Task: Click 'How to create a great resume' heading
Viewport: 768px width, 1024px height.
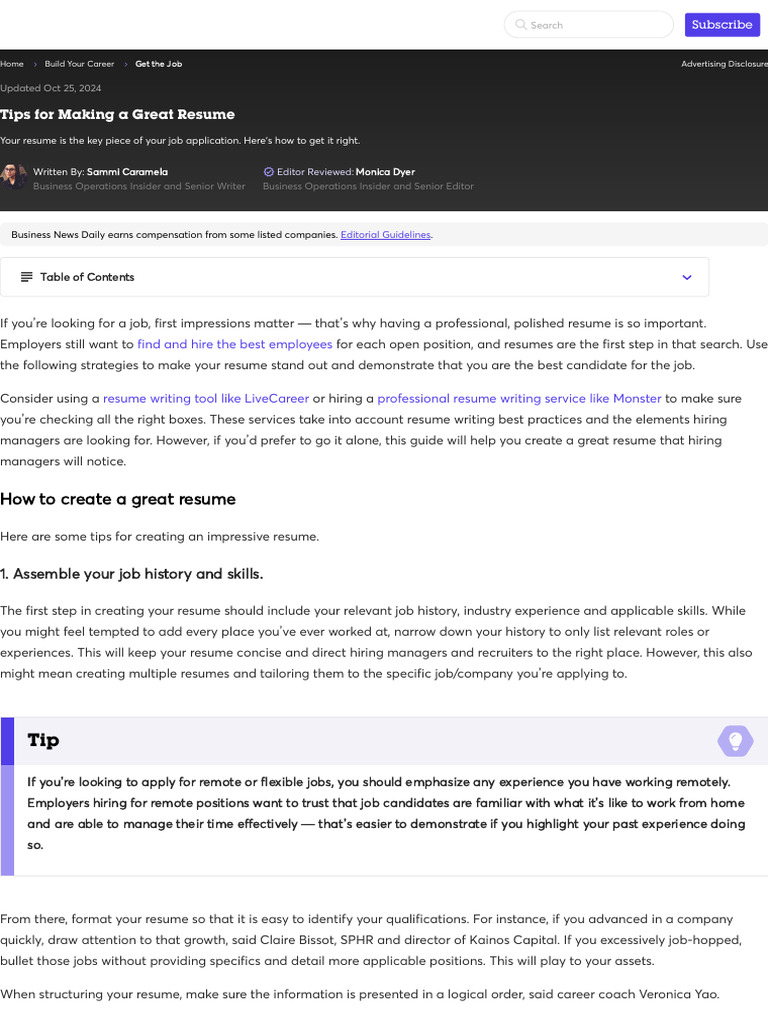Action: 118,499
